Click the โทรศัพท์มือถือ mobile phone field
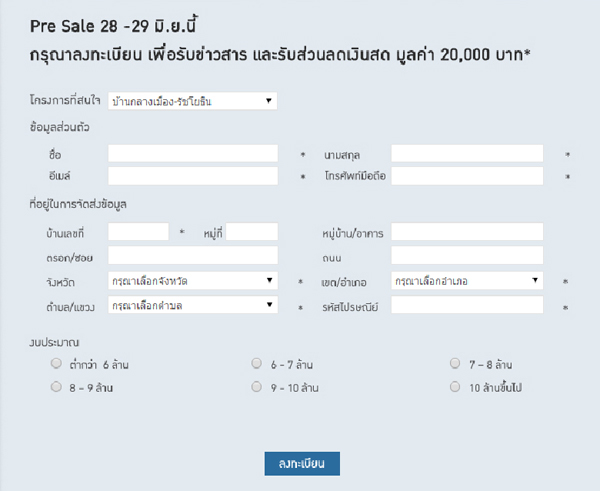This screenshot has width=600, height=491. pos(467,176)
